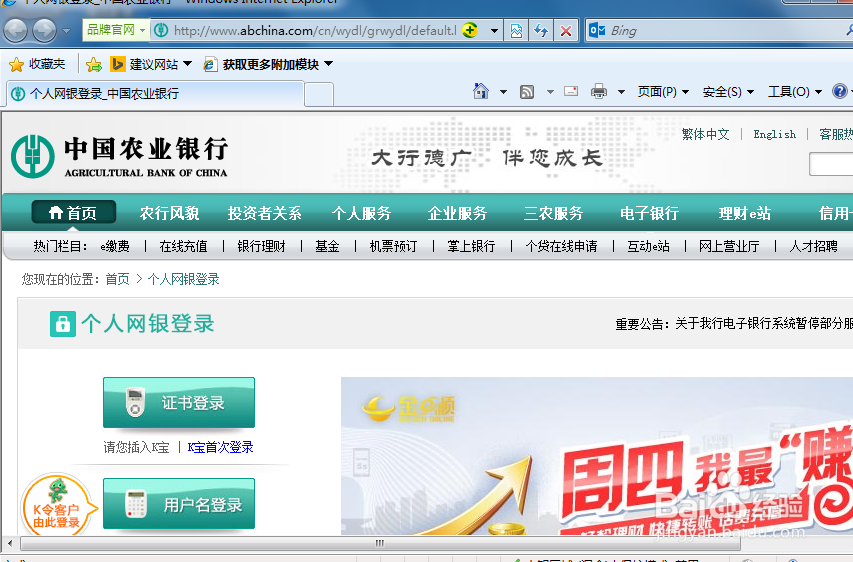Expand the Home icon dropdown arrow
This screenshot has width=853, height=562.
pos(503,92)
